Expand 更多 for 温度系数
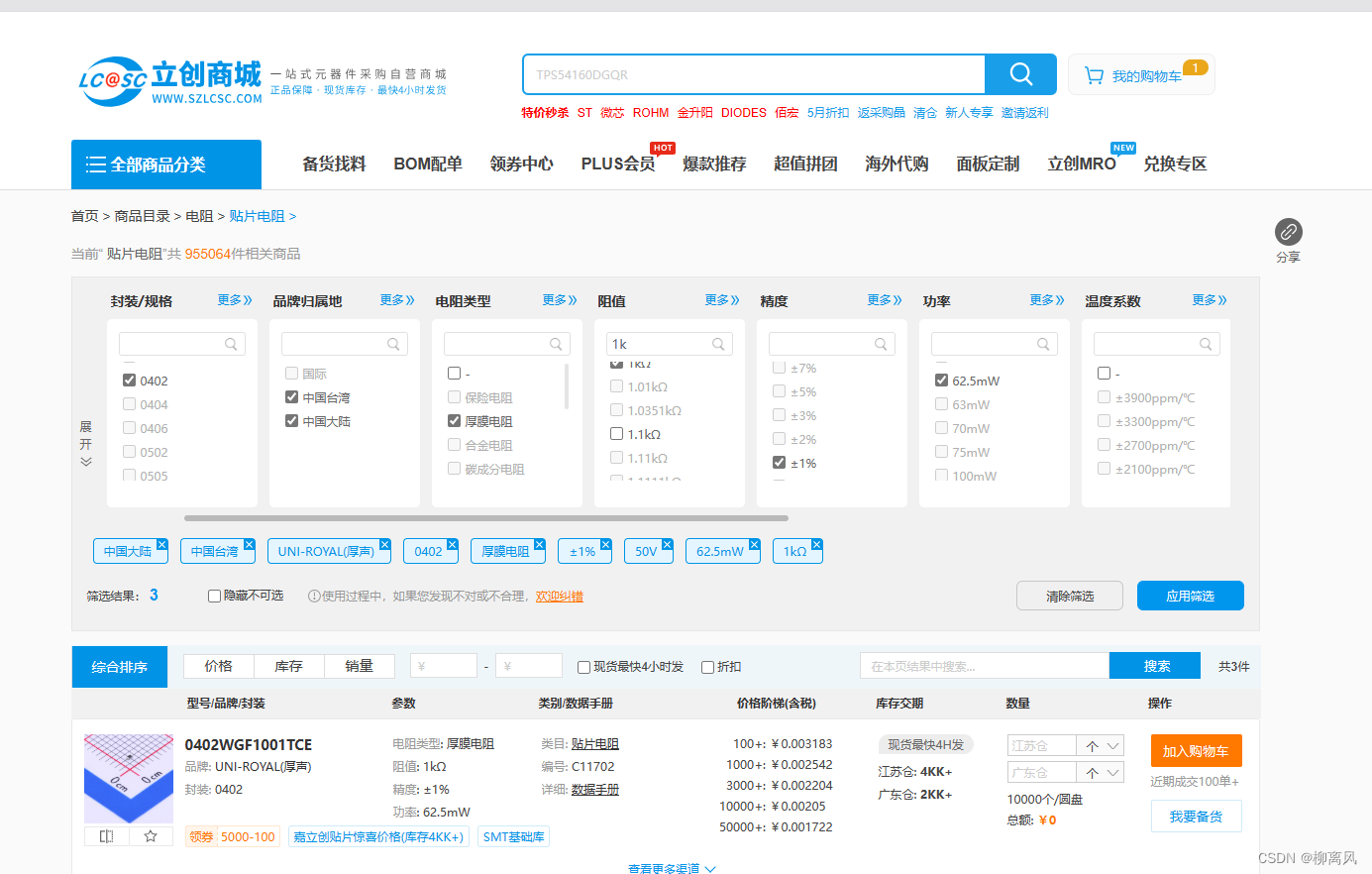1372x874 pixels. pyautogui.click(x=1210, y=300)
